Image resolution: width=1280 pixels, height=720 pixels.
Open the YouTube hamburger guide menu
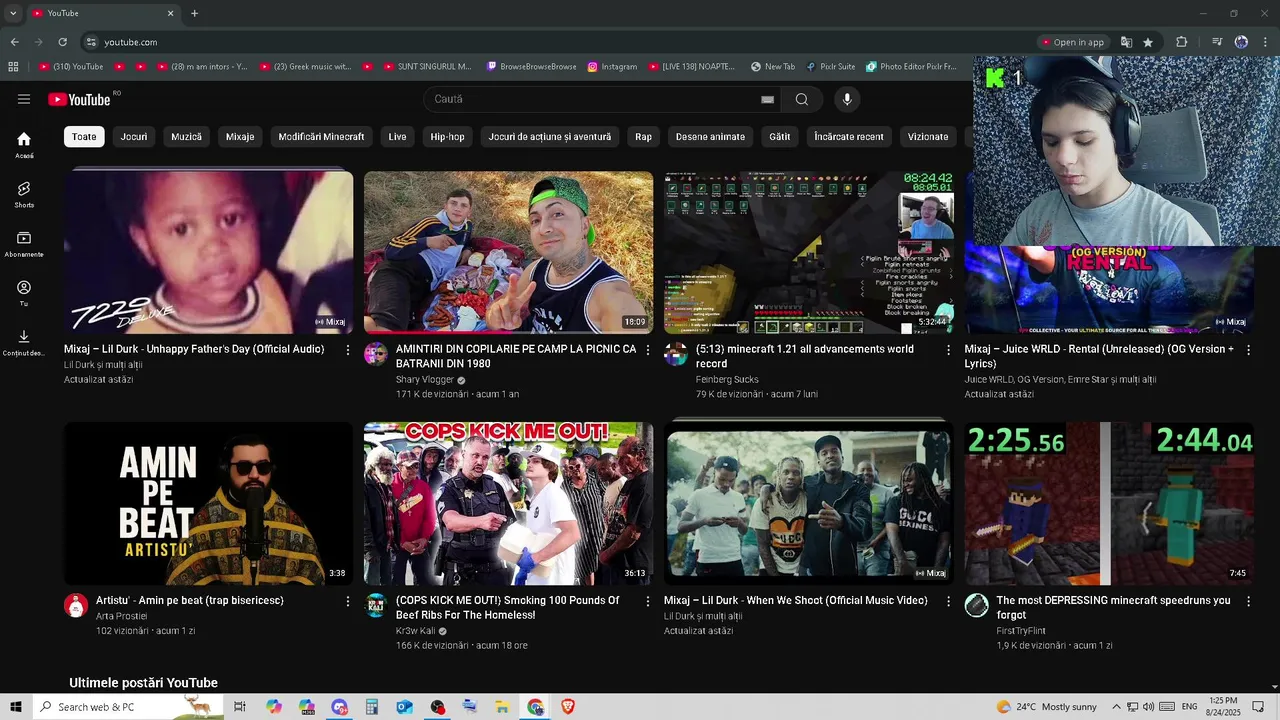(x=24, y=99)
